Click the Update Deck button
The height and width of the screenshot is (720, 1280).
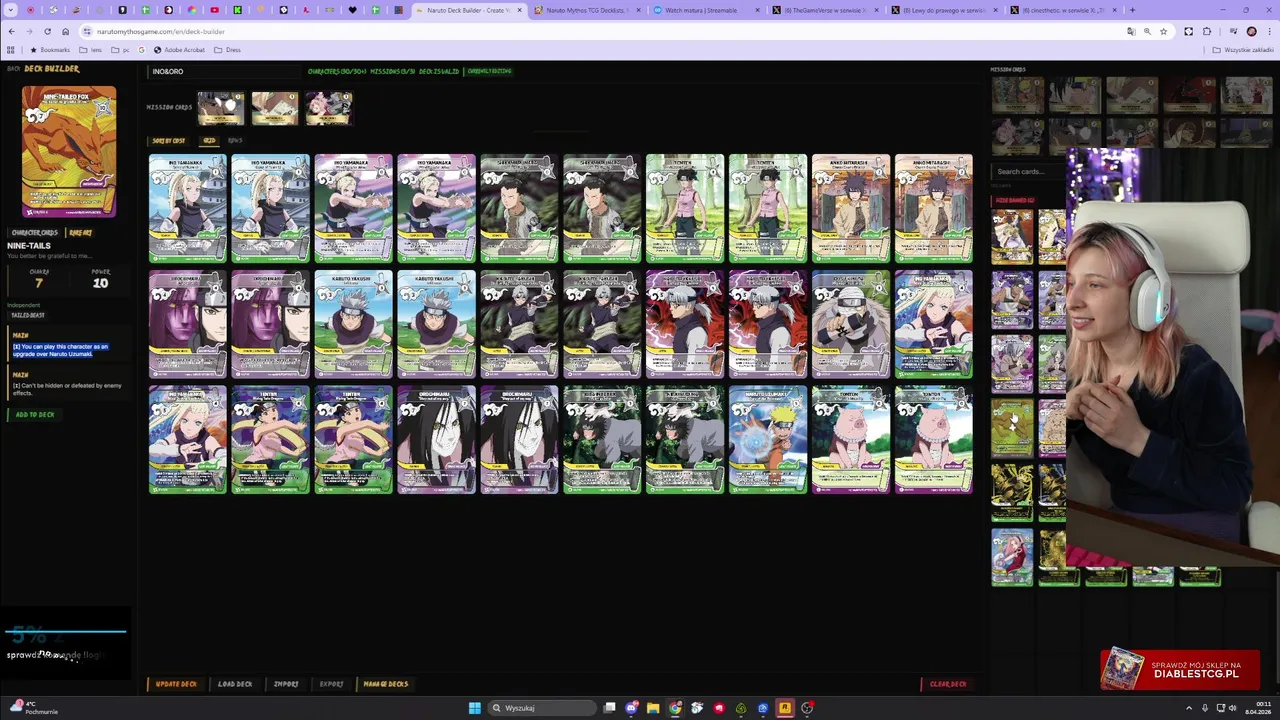tap(176, 684)
